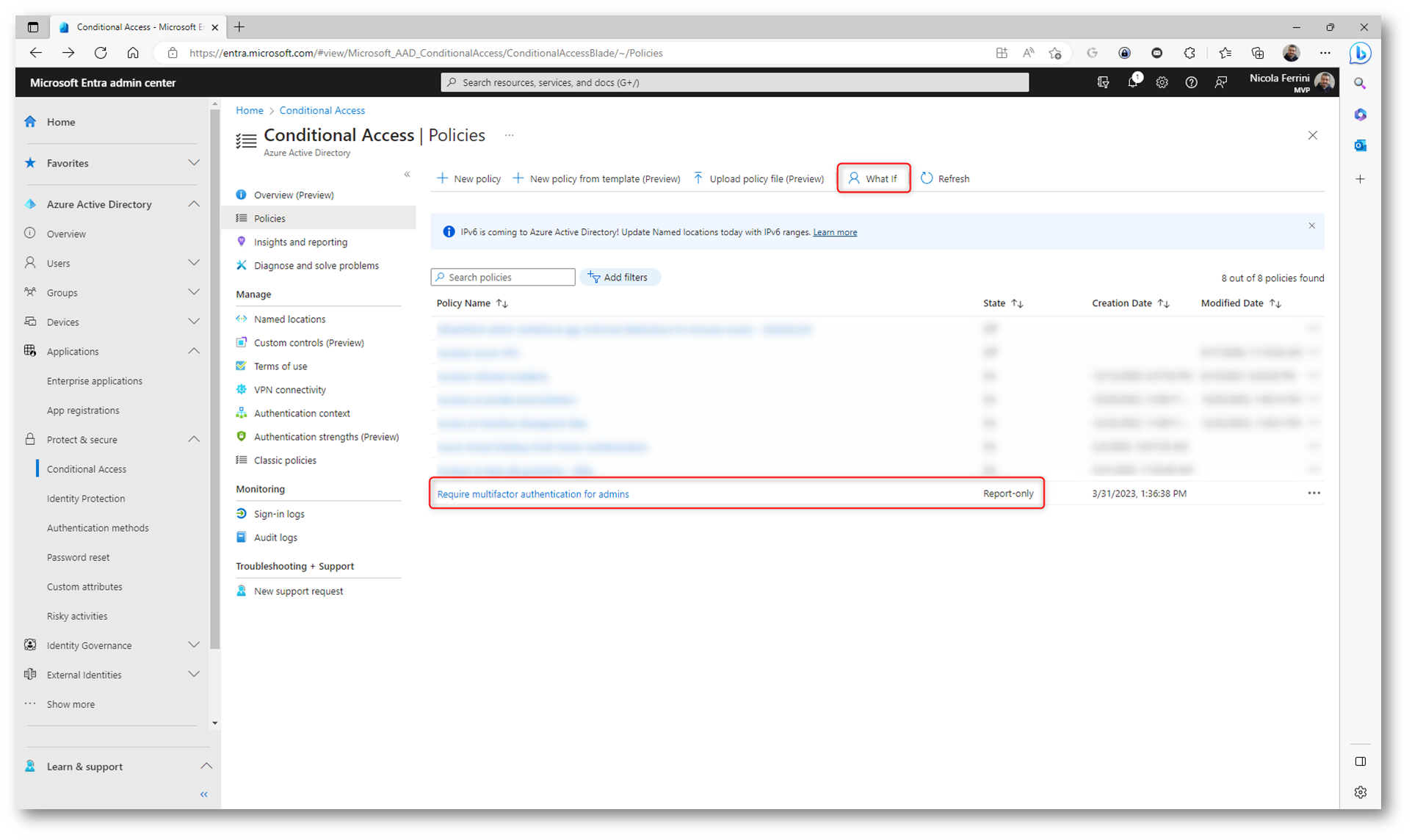Select Insights and reporting
1412x840 pixels.
coord(300,242)
